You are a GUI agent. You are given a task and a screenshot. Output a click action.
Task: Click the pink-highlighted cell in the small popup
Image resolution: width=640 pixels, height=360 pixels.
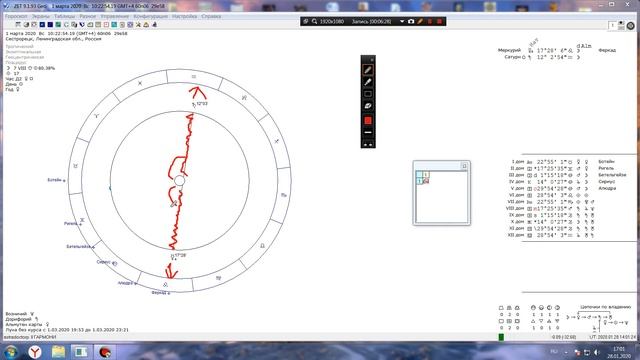pos(426,181)
